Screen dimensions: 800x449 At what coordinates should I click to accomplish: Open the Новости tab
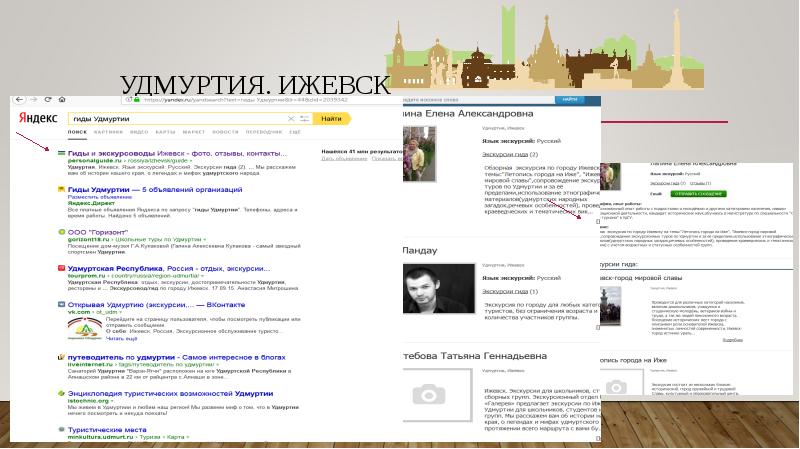pos(225,132)
